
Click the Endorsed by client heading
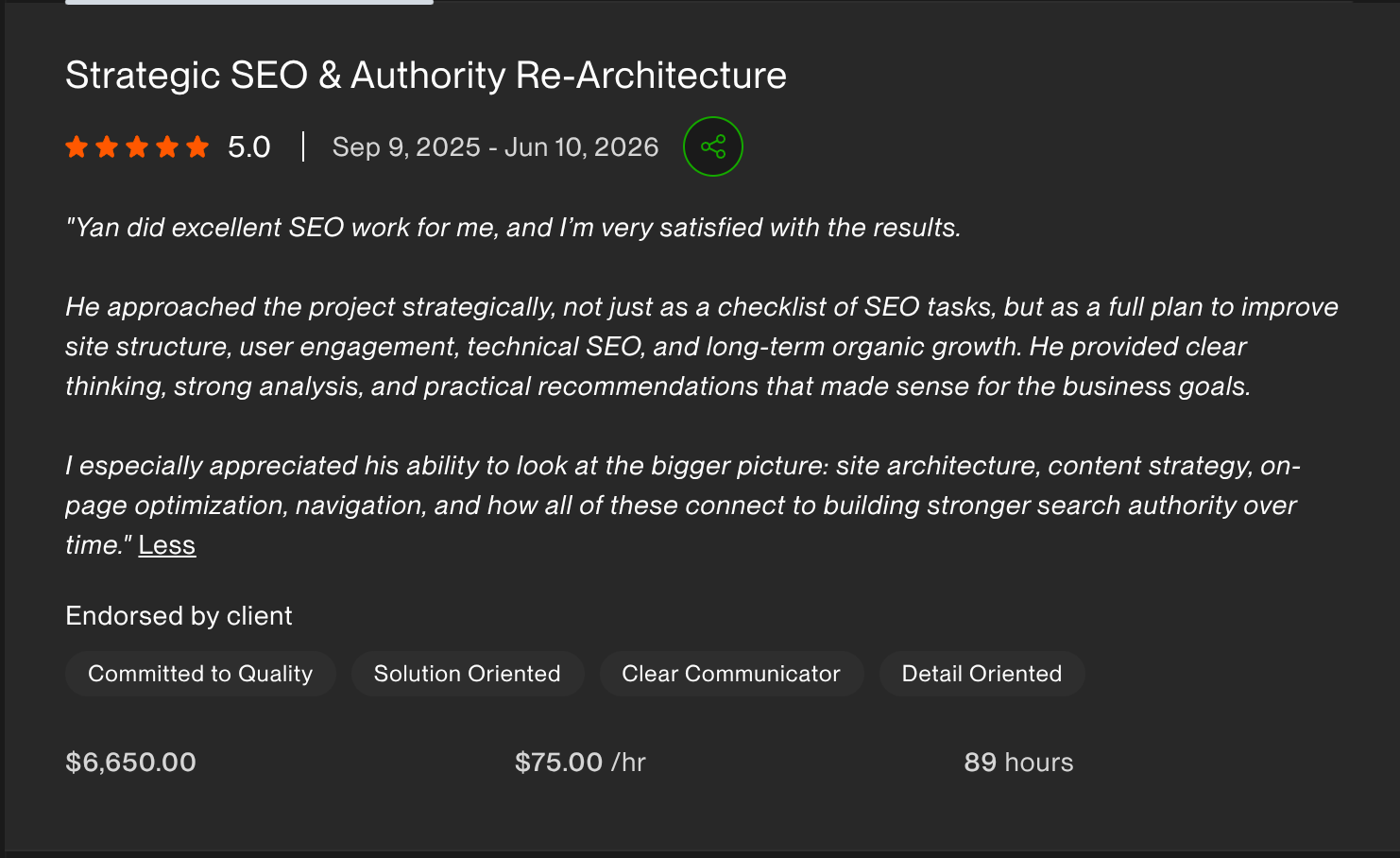pos(179,616)
